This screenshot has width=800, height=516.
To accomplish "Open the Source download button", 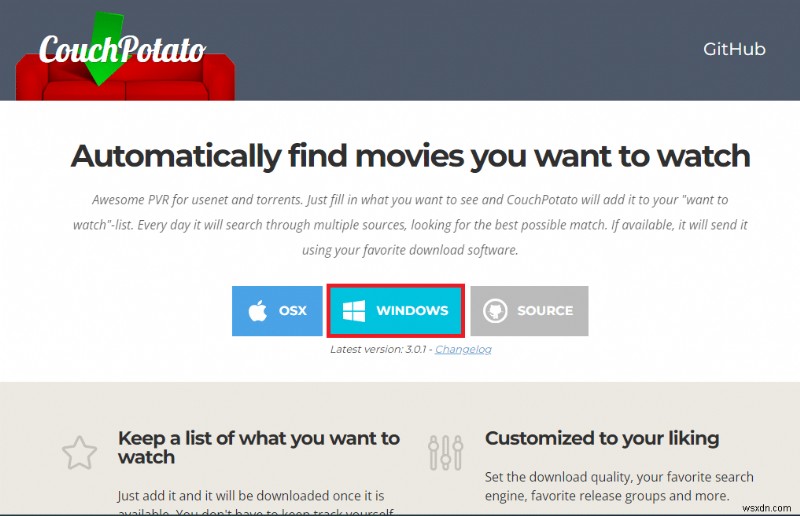I will (529, 311).
